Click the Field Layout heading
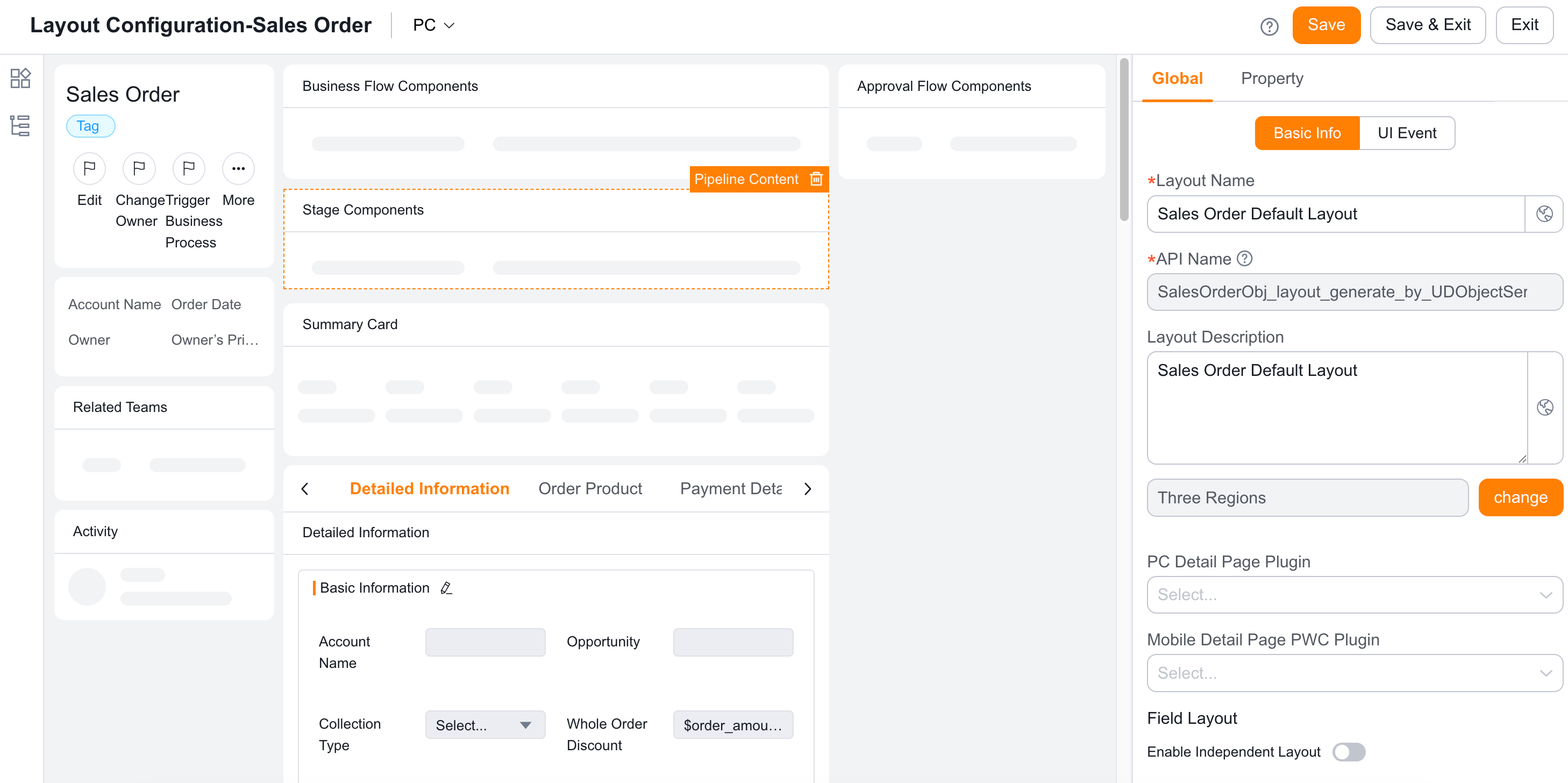The image size is (1568, 783). point(1192,718)
